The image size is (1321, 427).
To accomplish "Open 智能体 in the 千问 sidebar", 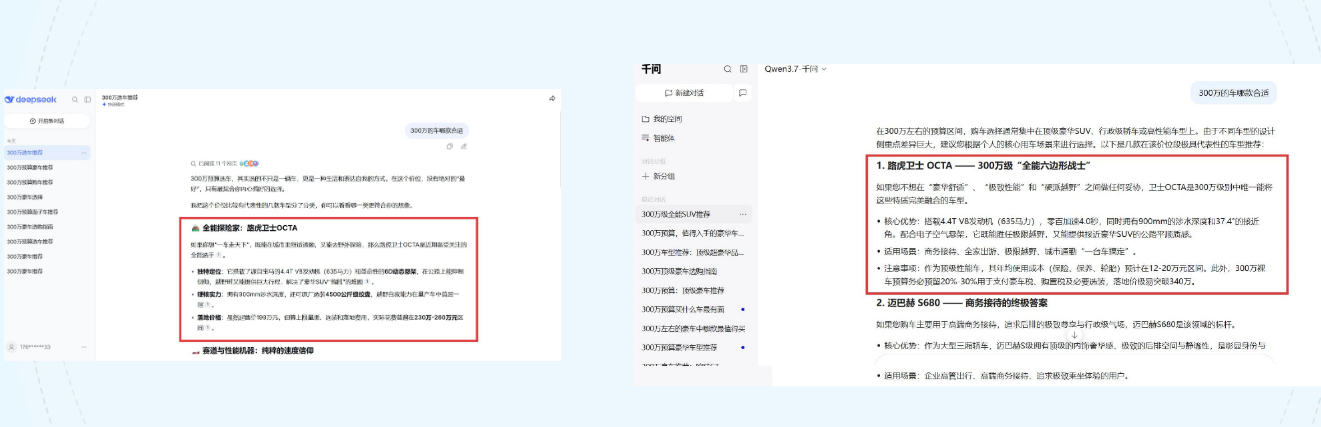I will tap(658, 137).
